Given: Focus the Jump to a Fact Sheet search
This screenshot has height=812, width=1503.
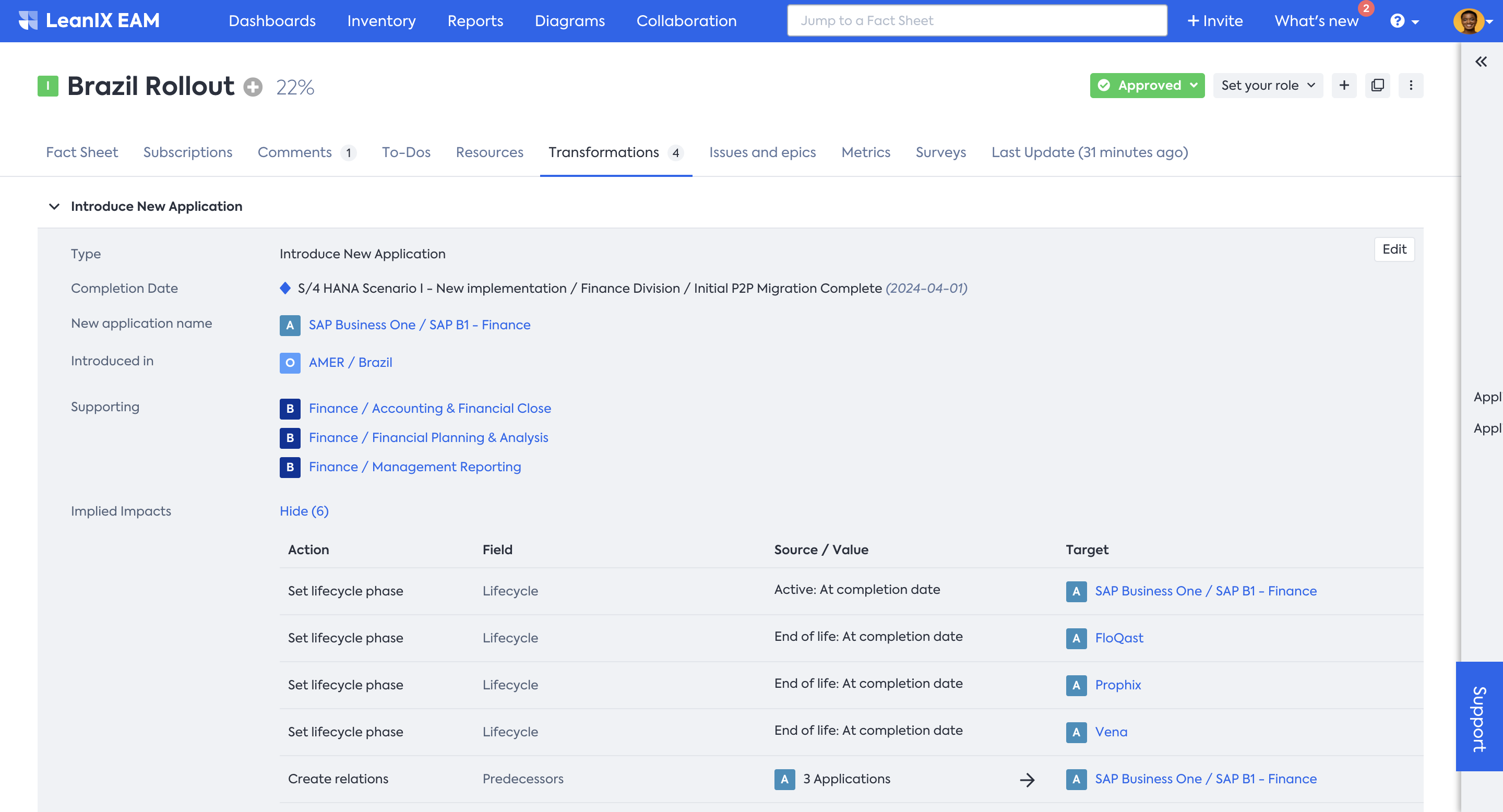Looking at the screenshot, I should (977, 21).
